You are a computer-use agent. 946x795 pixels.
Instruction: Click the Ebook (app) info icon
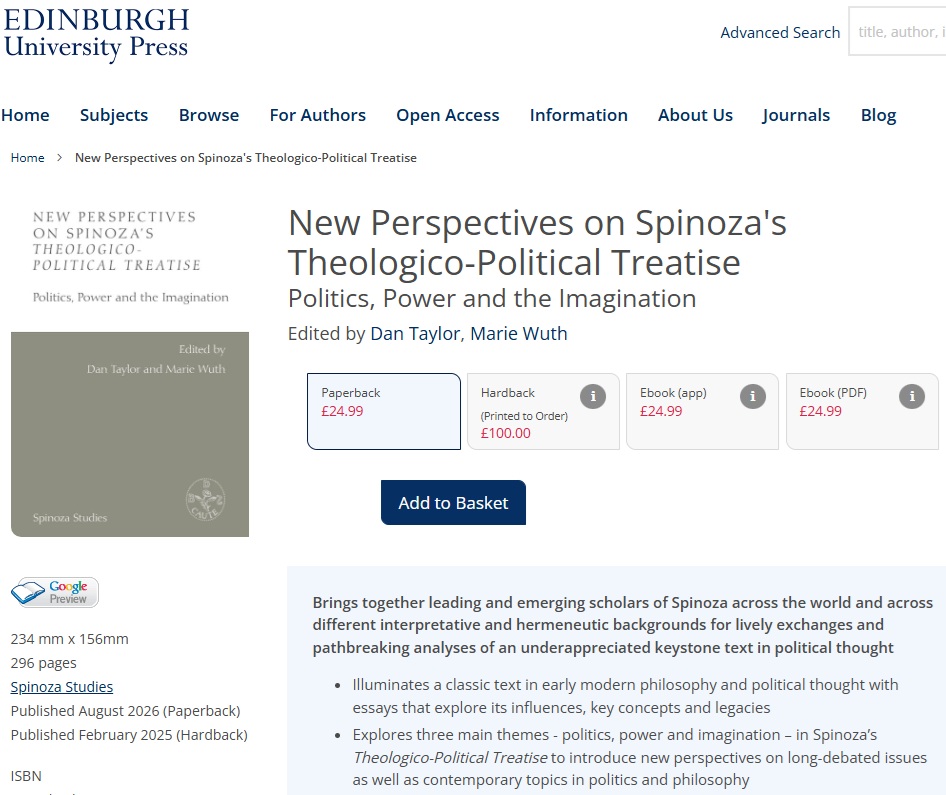(752, 396)
